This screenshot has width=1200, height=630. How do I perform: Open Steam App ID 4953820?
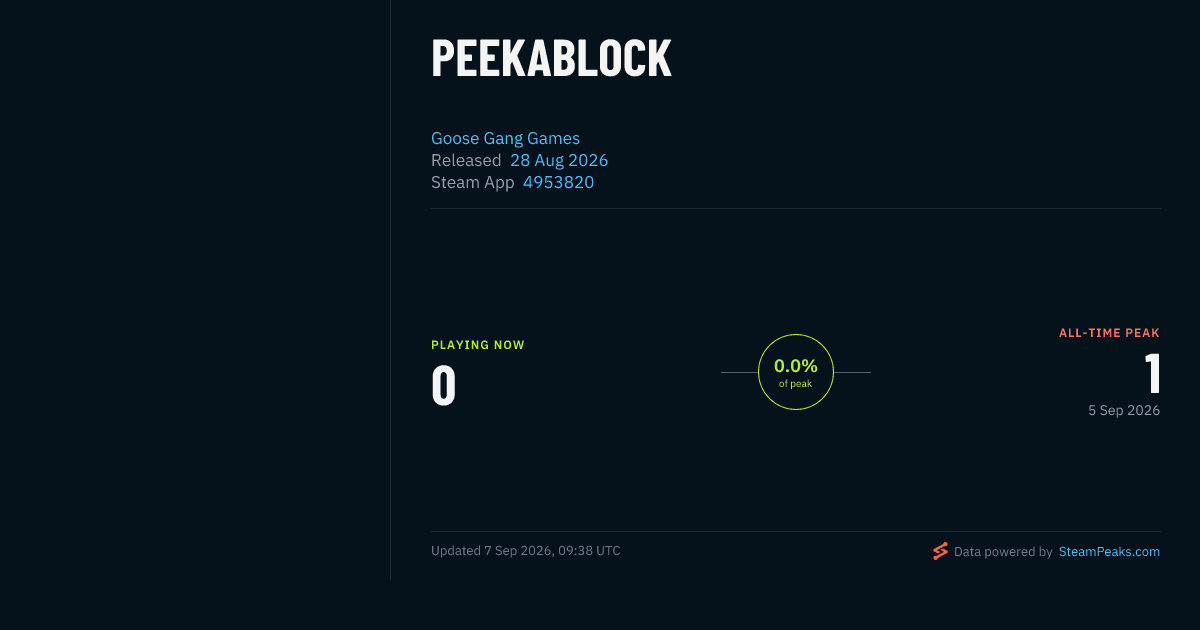[558, 182]
